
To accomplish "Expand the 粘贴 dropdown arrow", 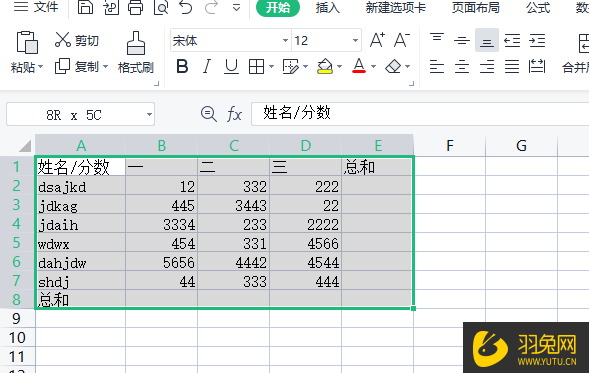I will 40,67.
